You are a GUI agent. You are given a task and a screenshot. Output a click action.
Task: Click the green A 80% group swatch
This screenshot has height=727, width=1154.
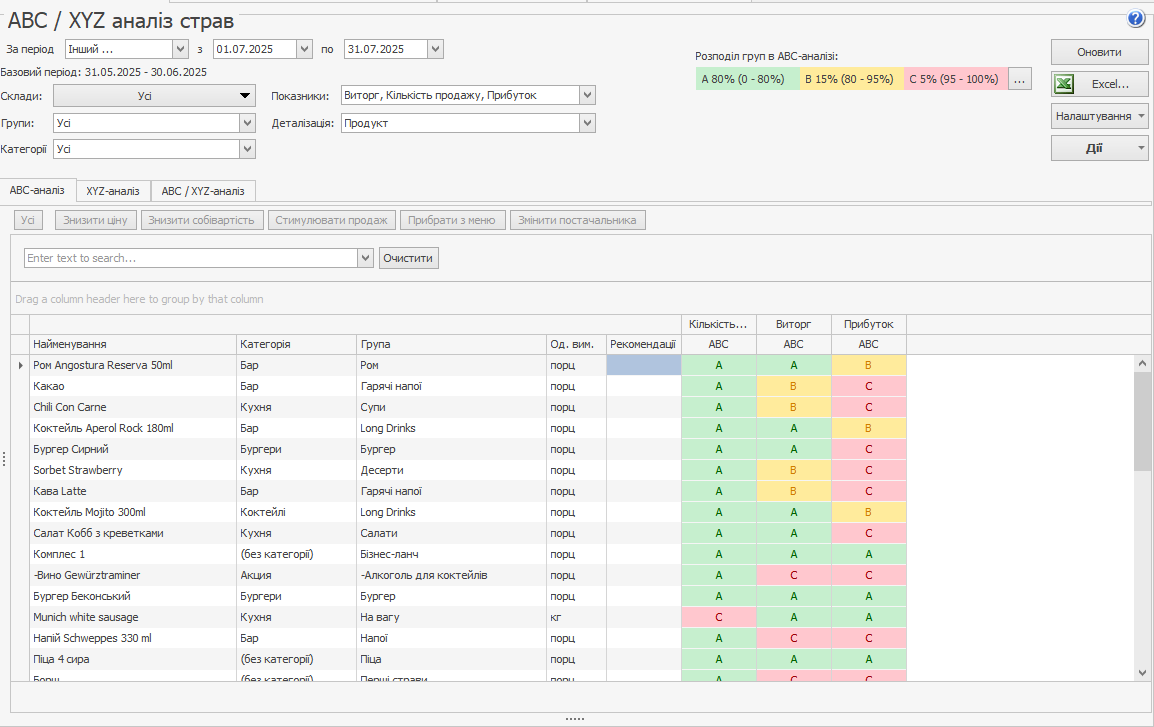coord(746,79)
